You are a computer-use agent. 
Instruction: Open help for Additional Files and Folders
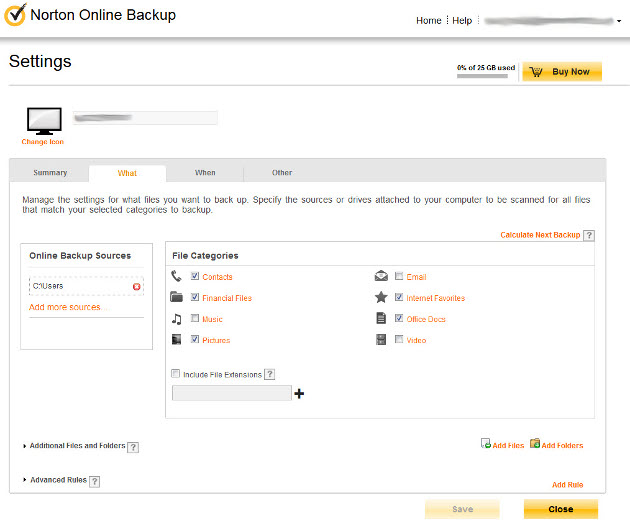[x=133, y=447]
